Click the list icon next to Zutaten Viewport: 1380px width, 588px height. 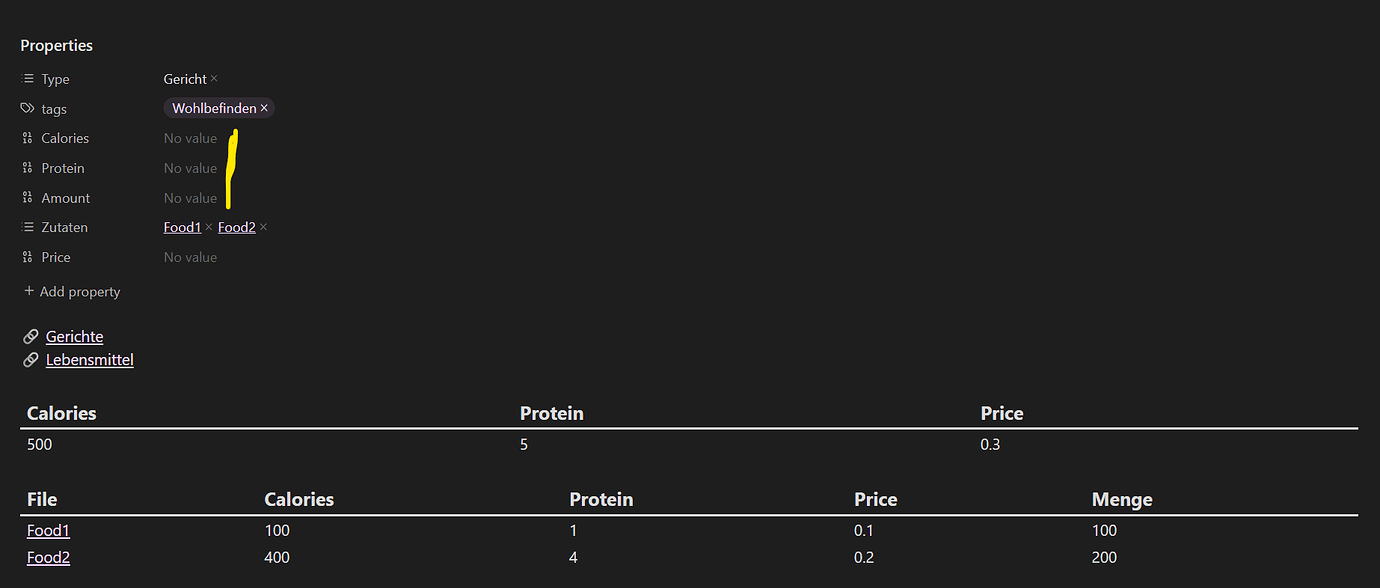click(27, 227)
